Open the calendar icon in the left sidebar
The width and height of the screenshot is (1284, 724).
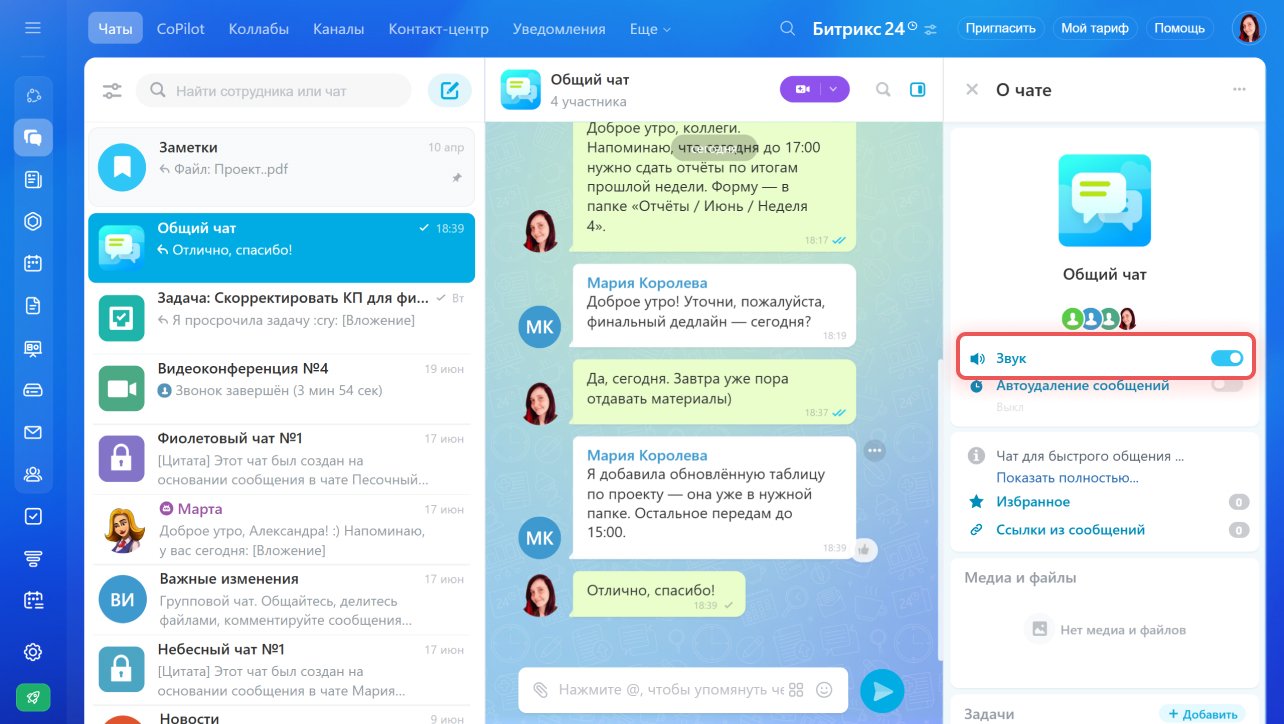(33, 264)
